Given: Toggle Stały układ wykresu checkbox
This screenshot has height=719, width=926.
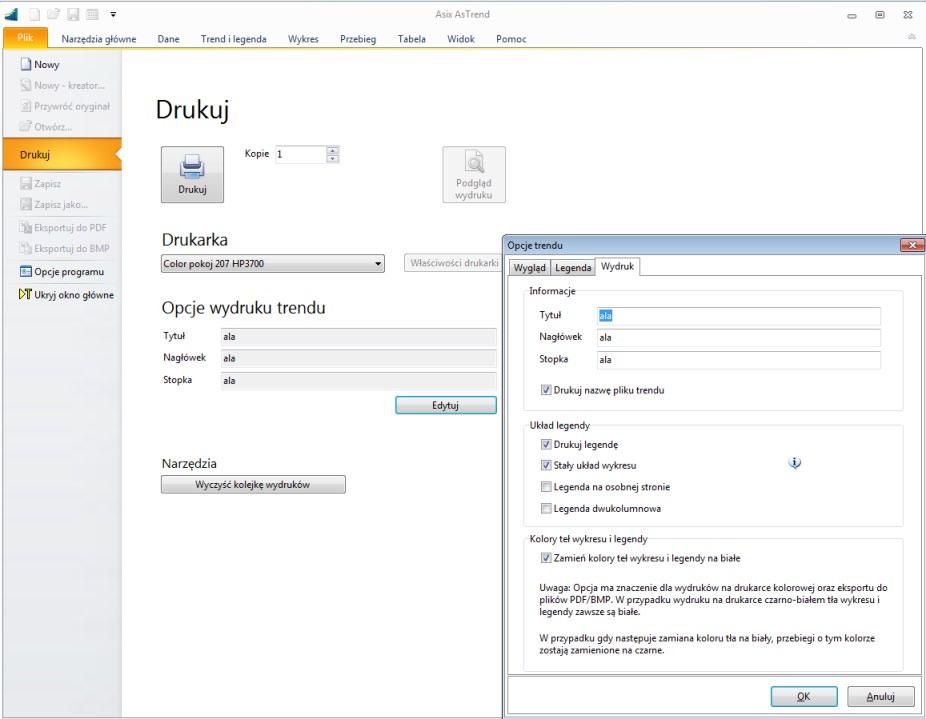Looking at the screenshot, I should click(546, 466).
